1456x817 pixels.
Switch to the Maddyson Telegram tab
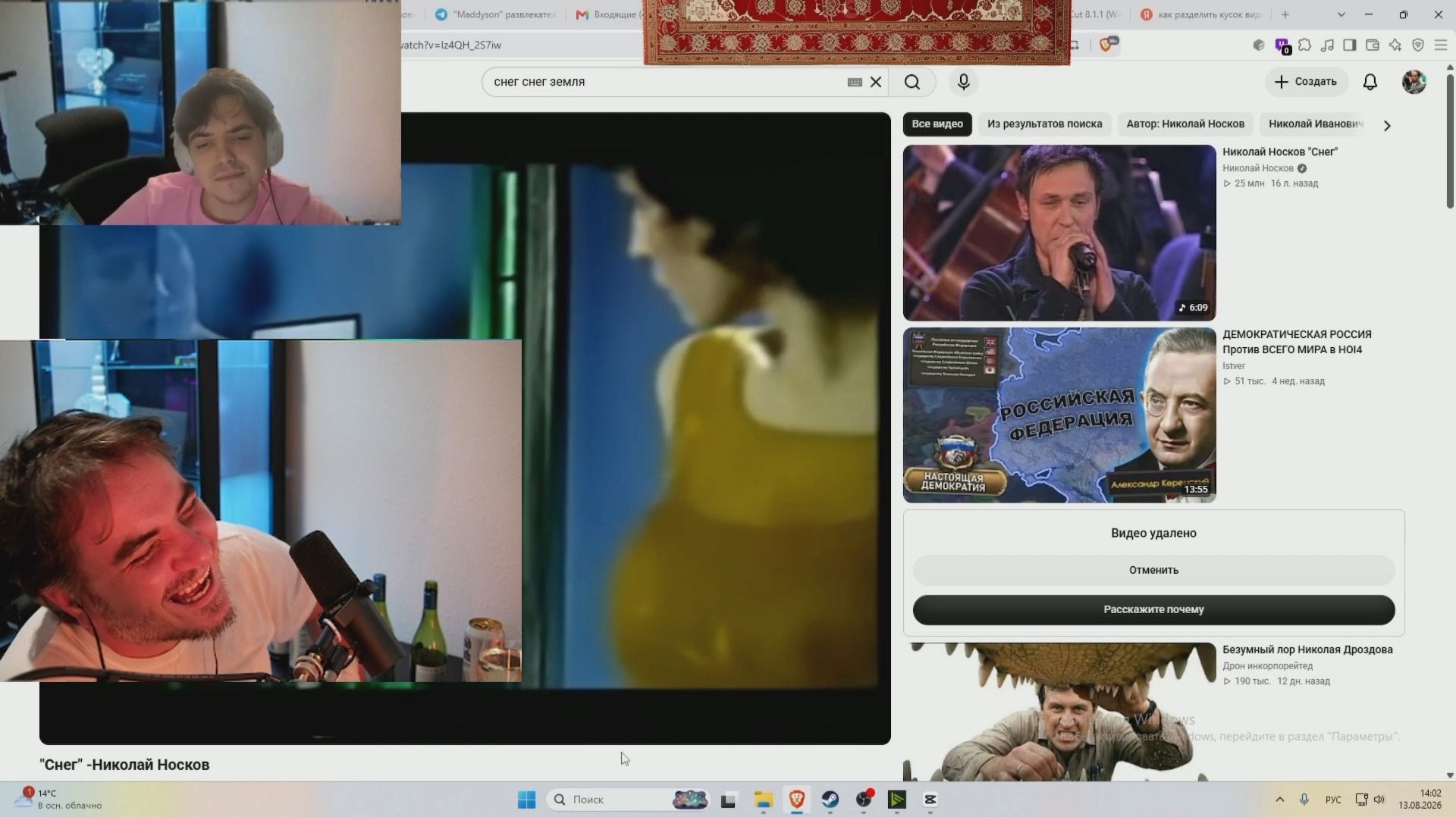pos(496,14)
